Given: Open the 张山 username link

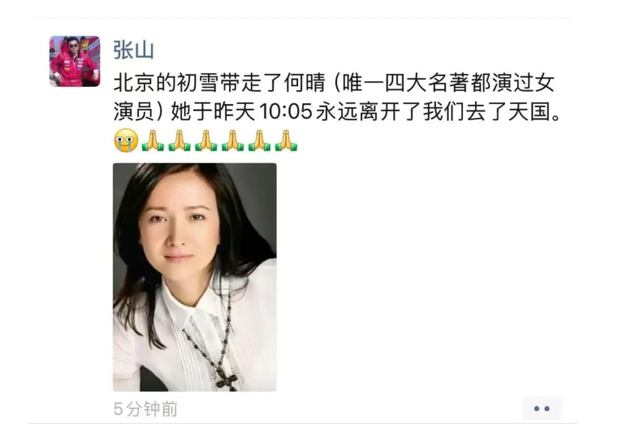Looking at the screenshot, I should 133,51.
